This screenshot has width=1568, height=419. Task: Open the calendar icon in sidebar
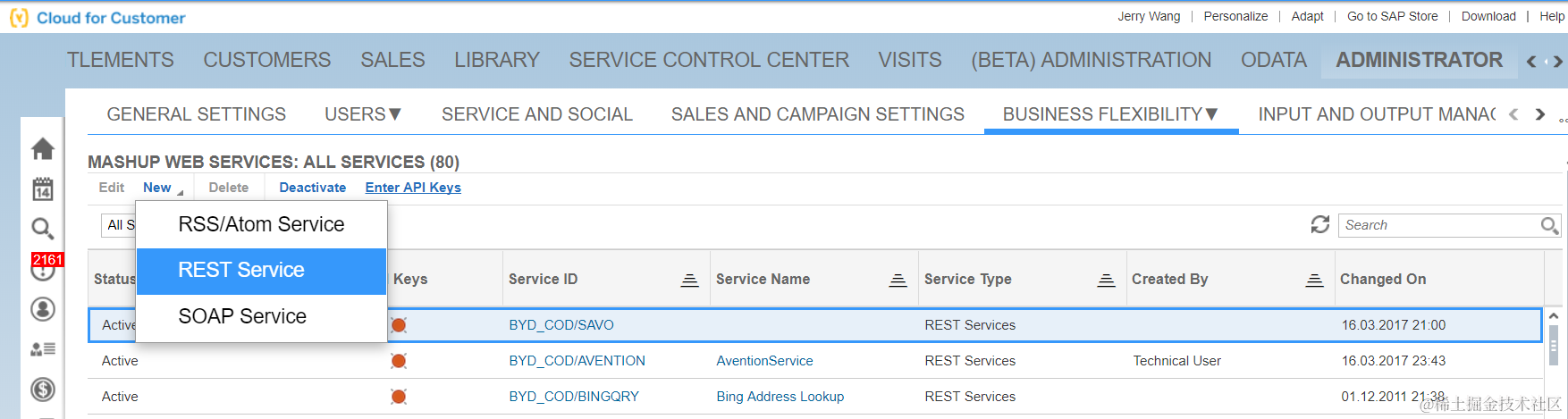[43, 189]
